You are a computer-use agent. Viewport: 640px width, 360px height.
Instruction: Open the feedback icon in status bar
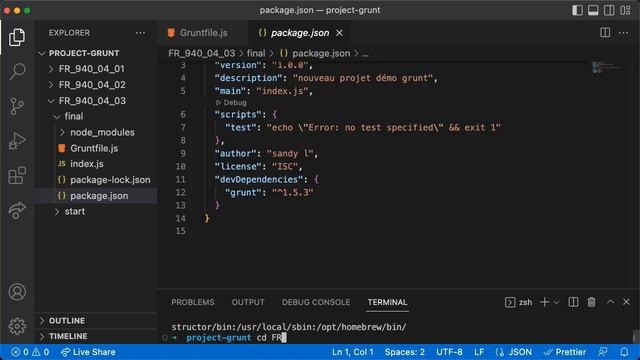point(602,352)
